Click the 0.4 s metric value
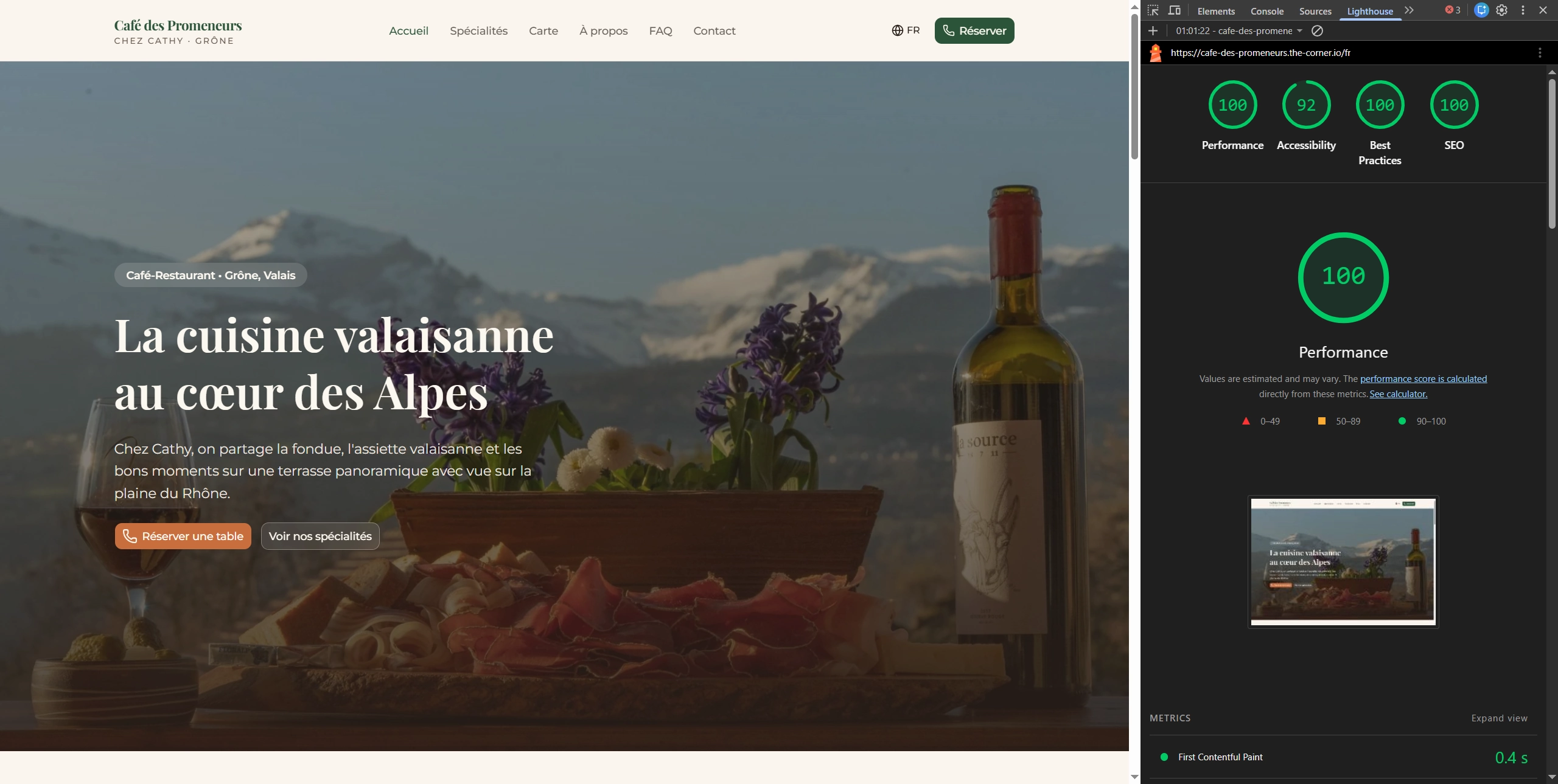The width and height of the screenshot is (1558, 784). [x=1511, y=758]
